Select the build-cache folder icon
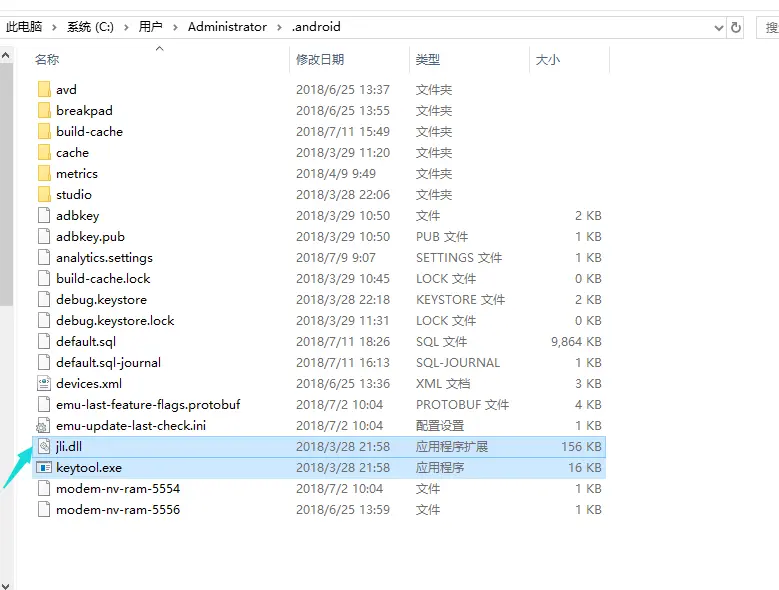The height and width of the screenshot is (590, 779). point(44,132)
